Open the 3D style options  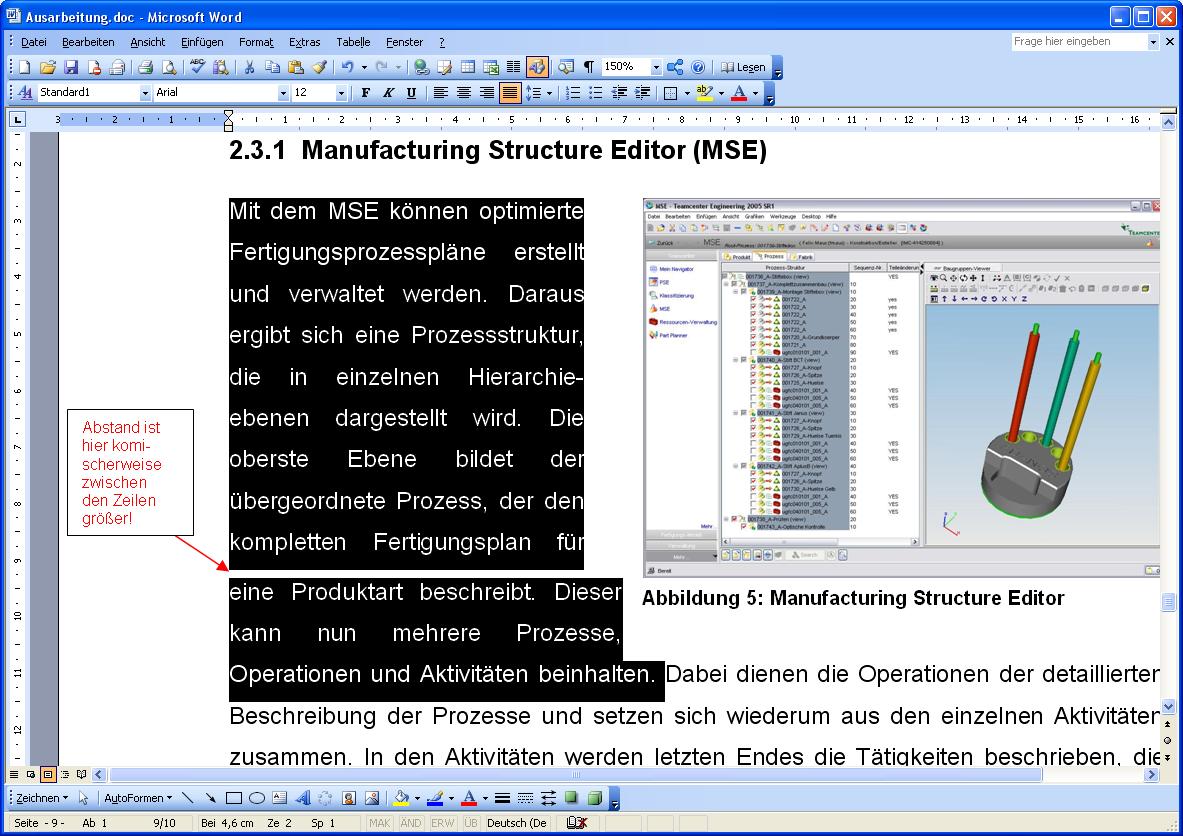click(x=595, y=798)
